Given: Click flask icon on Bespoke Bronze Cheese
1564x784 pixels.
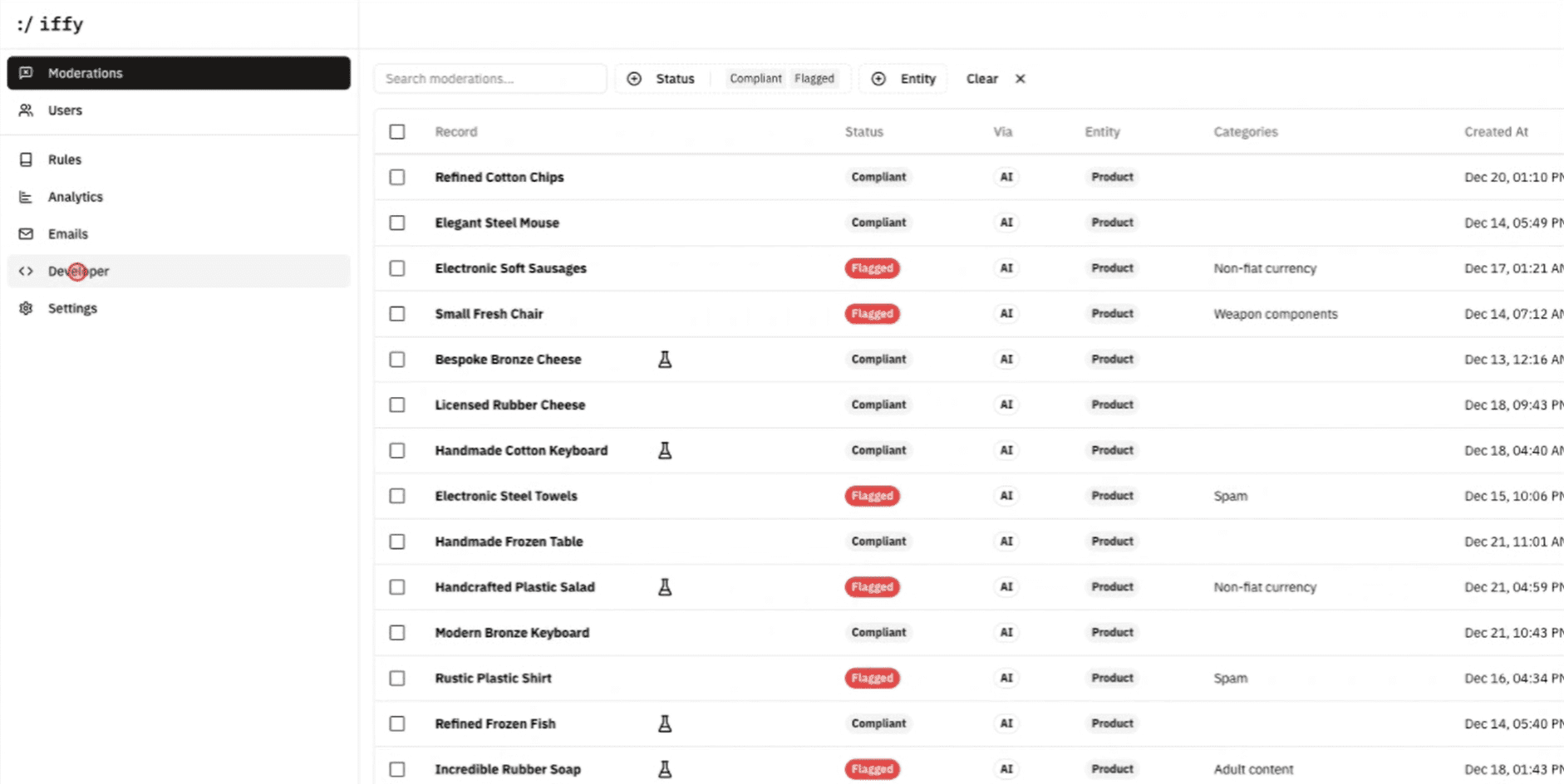Looking at the screenshot, I should pyautogui.click(x=665, y=360).
